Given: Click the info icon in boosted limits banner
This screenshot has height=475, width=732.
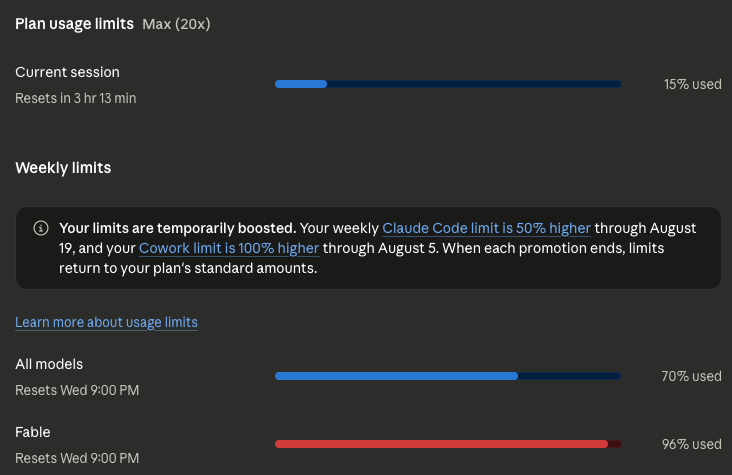Looking at the screenshot, I should pyautogui.click(x=41, y=228).
